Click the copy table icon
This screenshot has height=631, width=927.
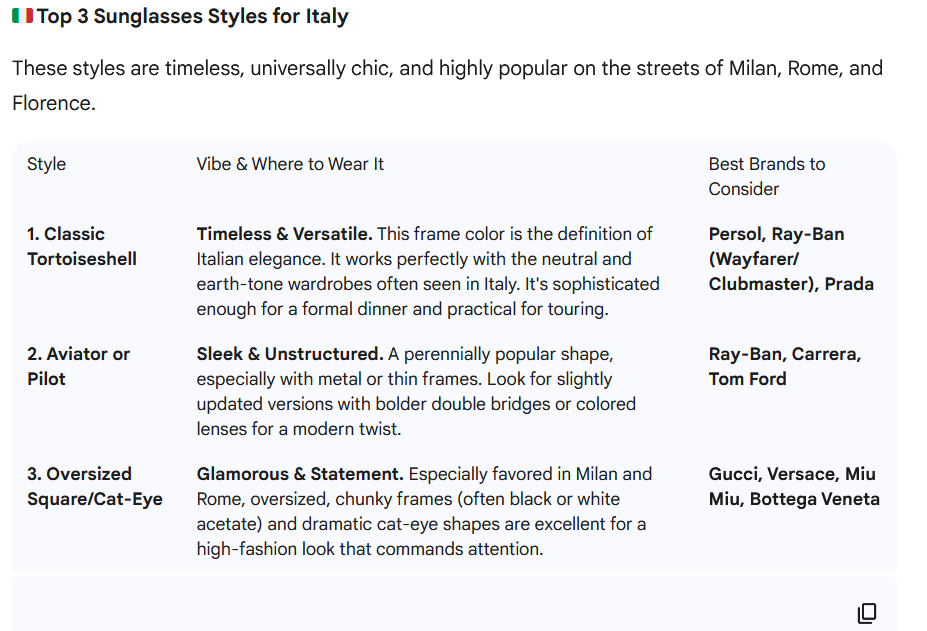click(867, 612)
